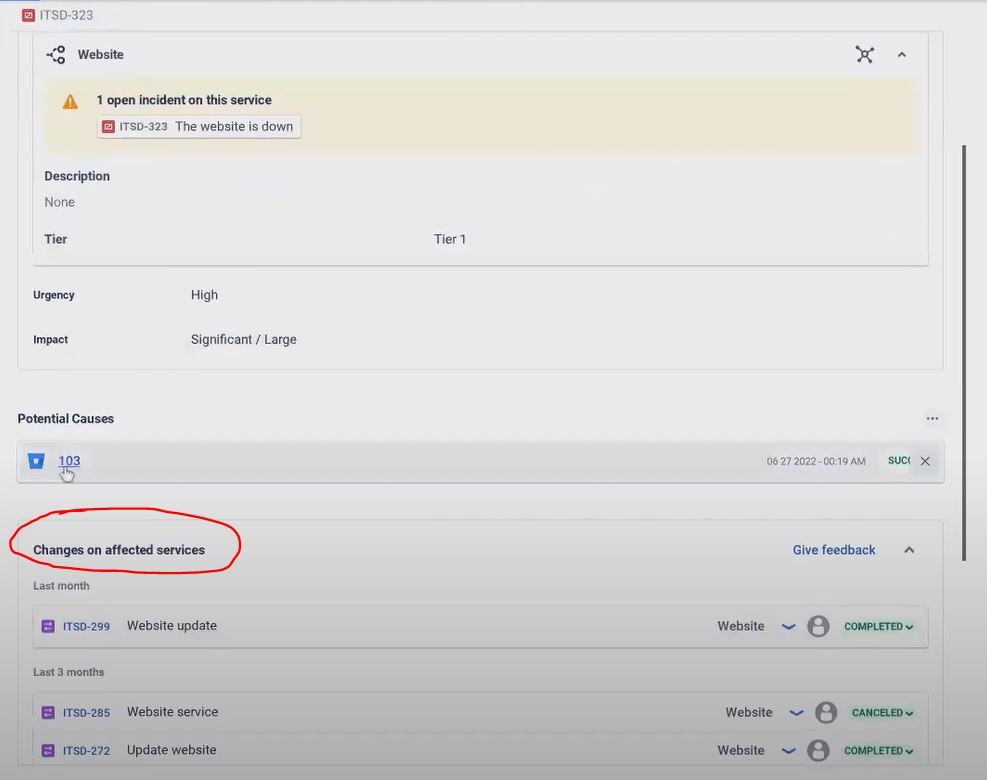Open change request ITSD-299
This screenshot has height=780, width=987.
click(x=86, y=626)
